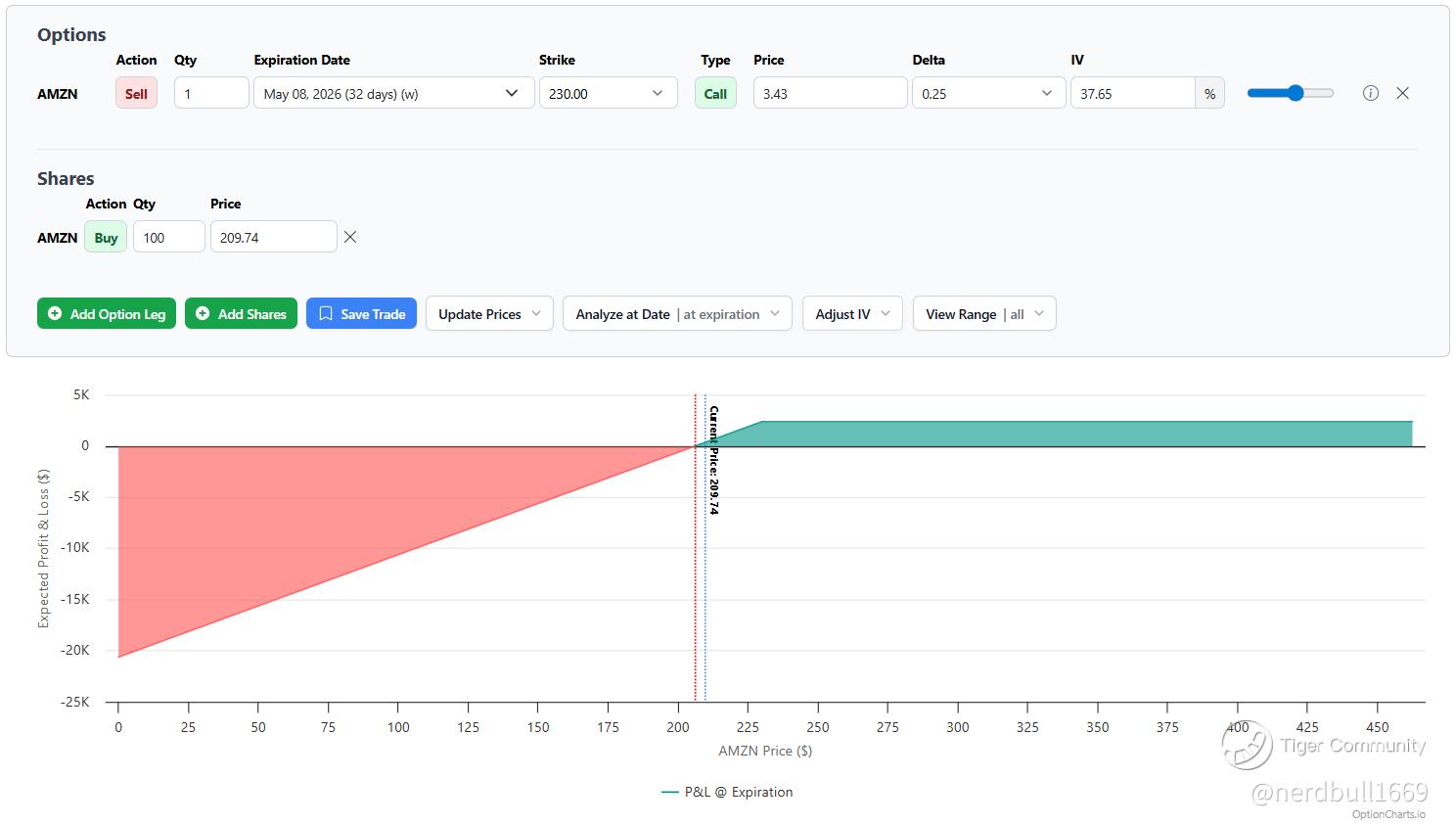Image resolution: width=1456 pixels, height=825 pixels.
Task: Click the info icon on the option leg
Action: (x=1371, y=93)
